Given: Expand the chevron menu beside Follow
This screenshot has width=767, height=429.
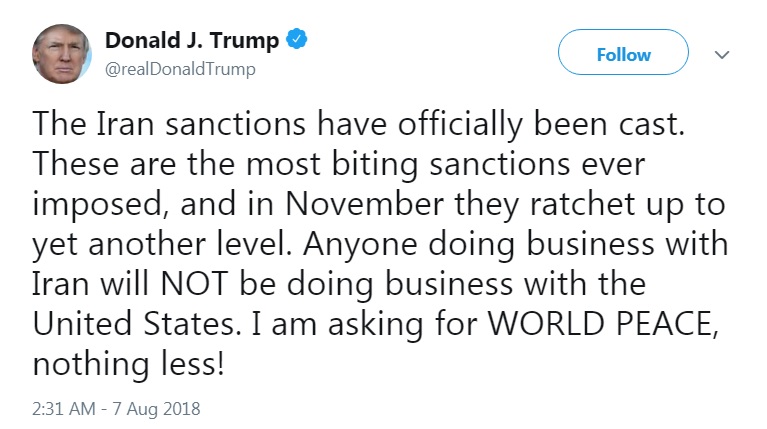Looking at the screenshot, I should tap(721, 54).
